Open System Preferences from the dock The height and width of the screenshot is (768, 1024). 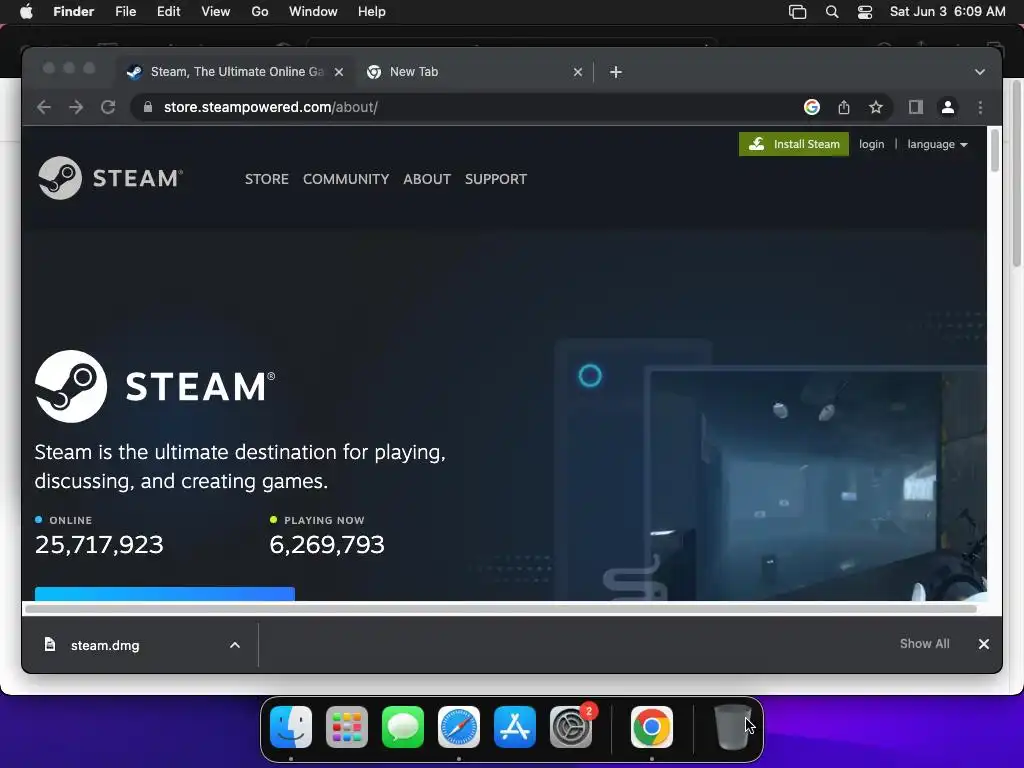pos(571,727)
